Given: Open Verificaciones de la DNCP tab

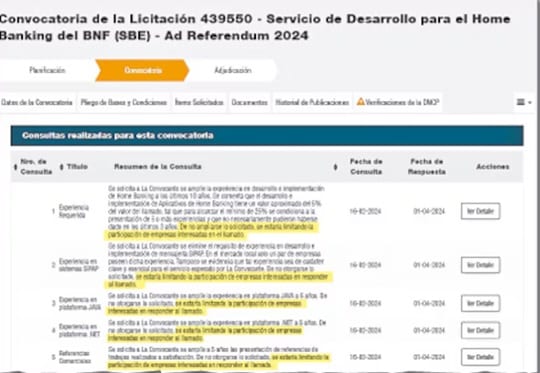Looking at the screenshot, I should pos(398,102).
